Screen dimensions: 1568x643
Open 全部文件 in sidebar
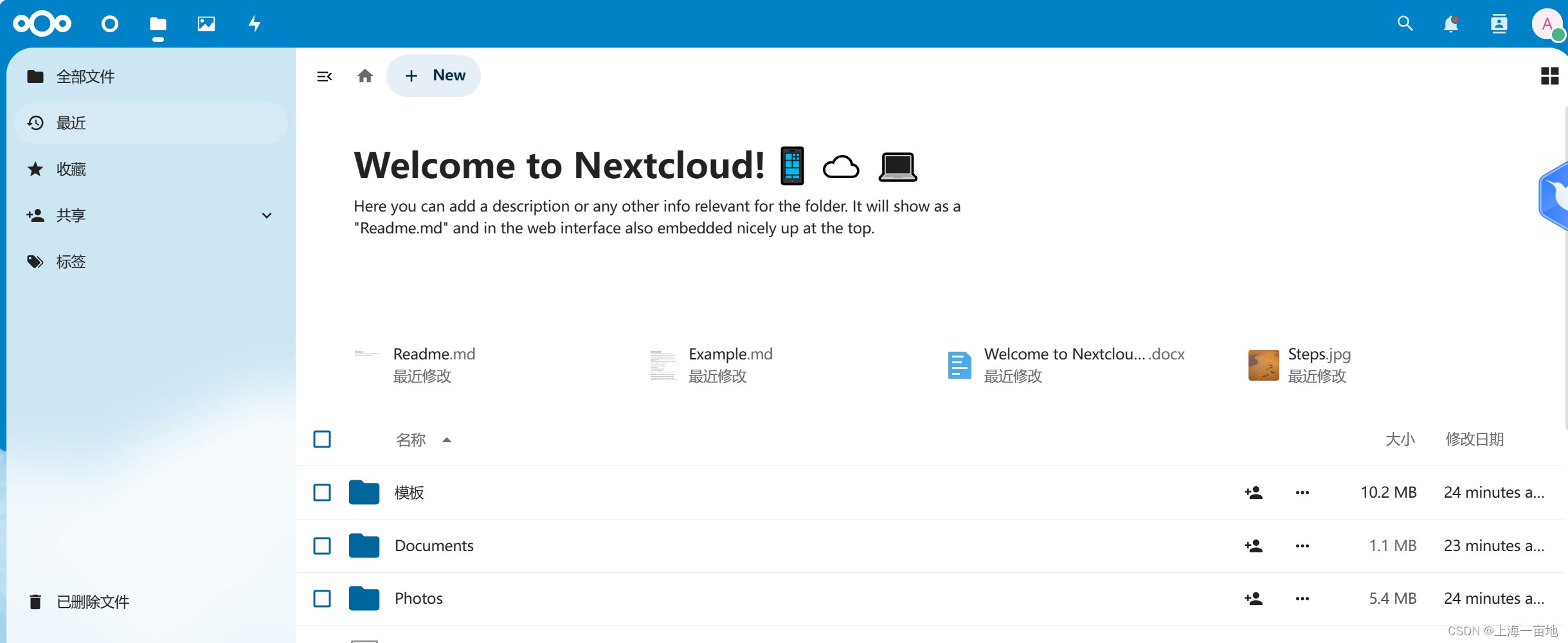point(150,77)
